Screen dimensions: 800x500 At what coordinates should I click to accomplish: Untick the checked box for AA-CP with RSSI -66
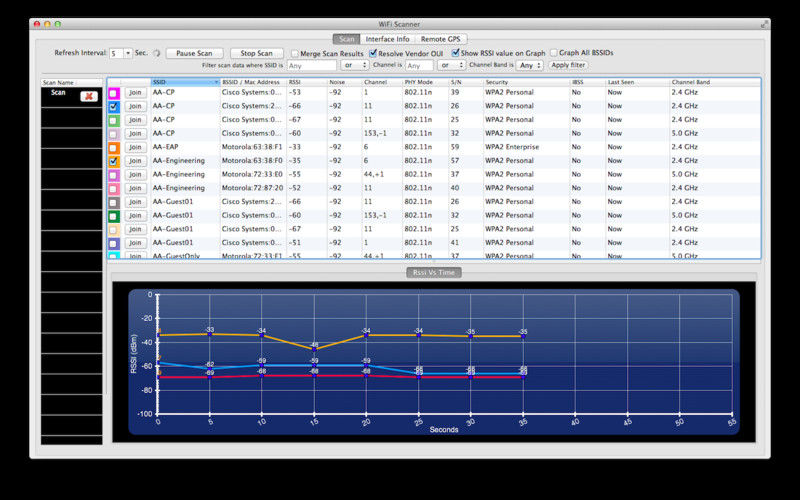113,107
